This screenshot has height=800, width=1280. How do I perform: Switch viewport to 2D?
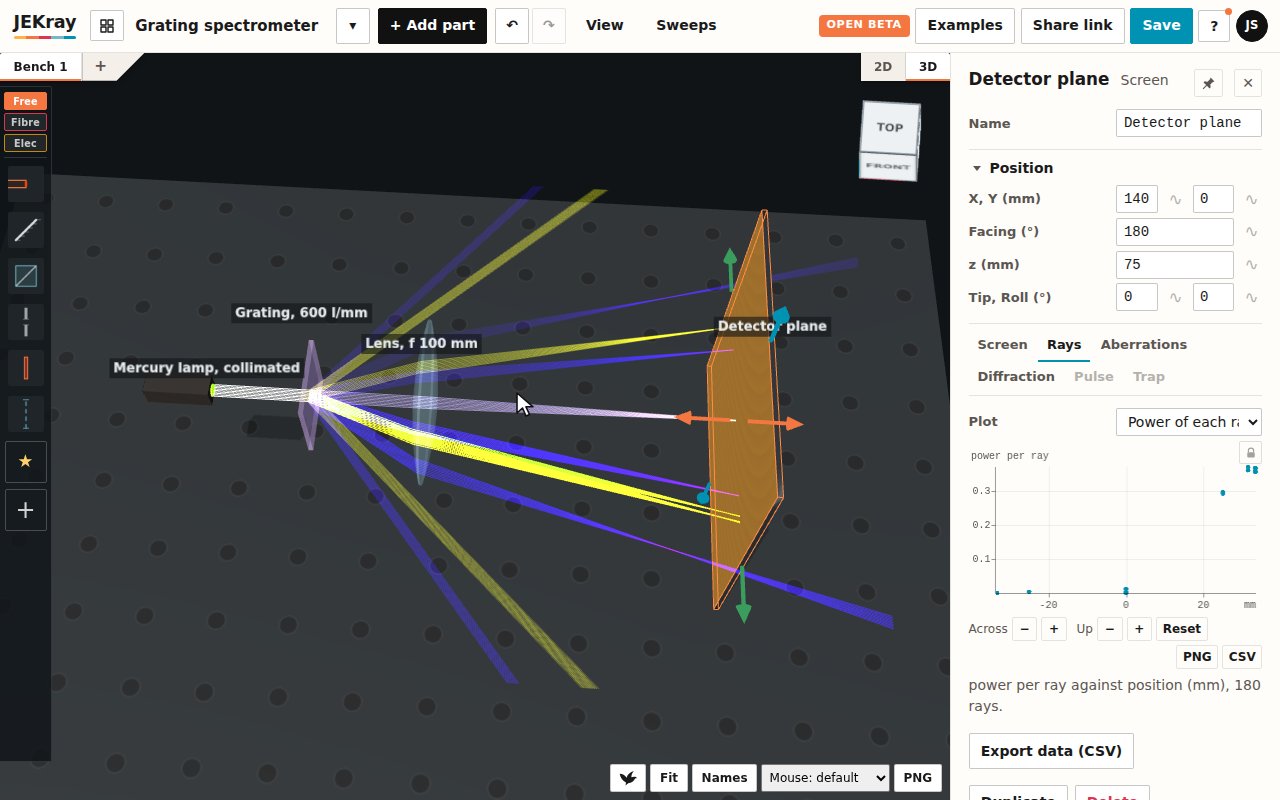pos(883,66)
